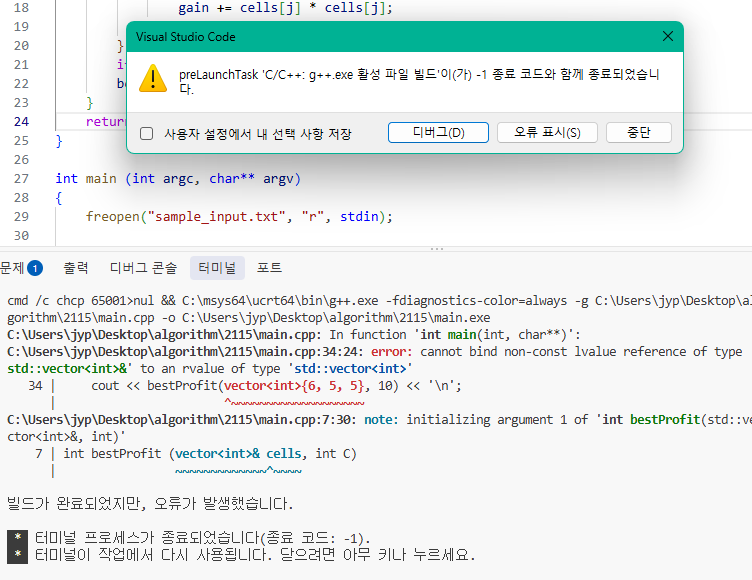Switch to the 디버그 콘솔 tab
Image resolution: width=752 pixels, height=580 pixels.
pos(143,268)
